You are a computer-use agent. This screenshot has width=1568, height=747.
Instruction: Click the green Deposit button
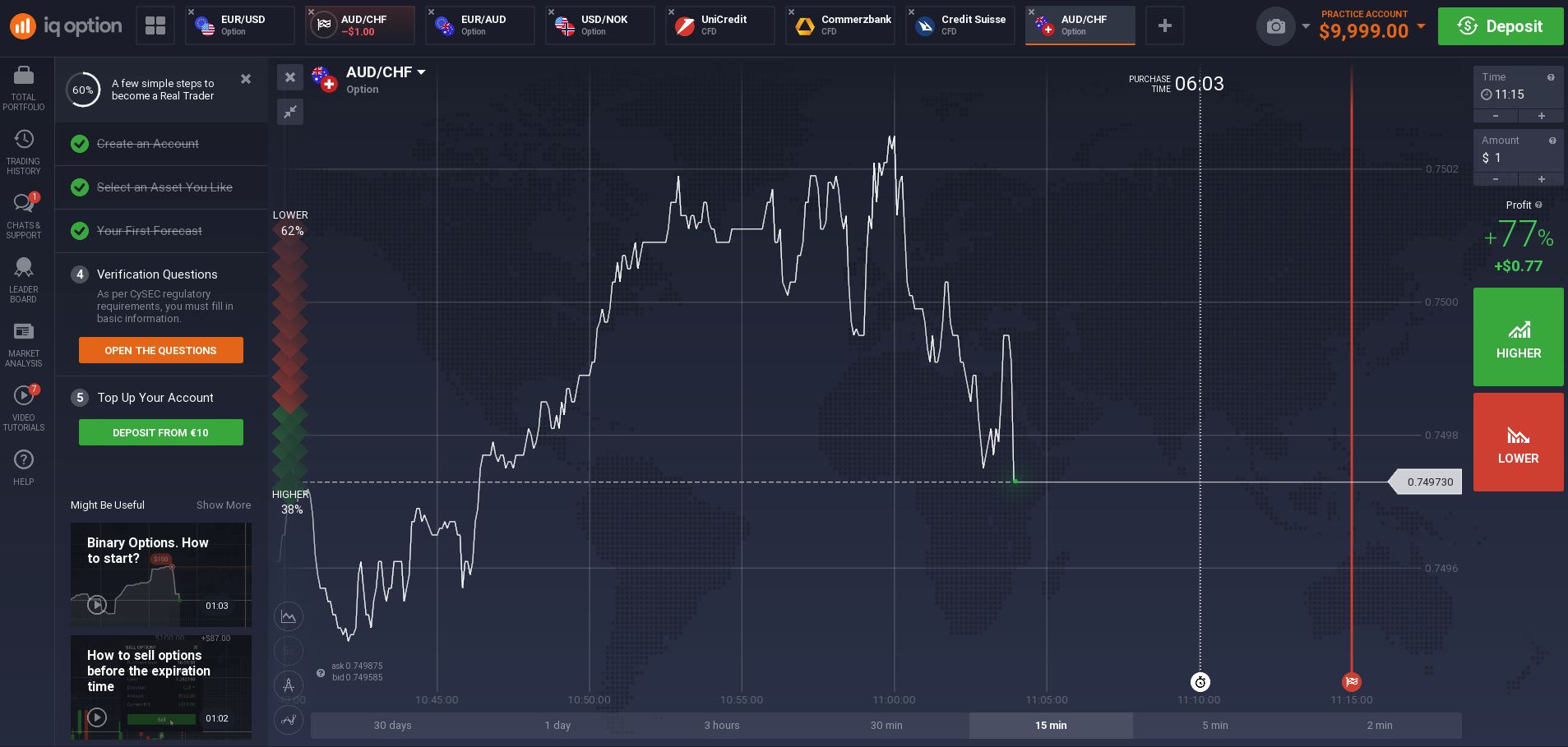1501,26
